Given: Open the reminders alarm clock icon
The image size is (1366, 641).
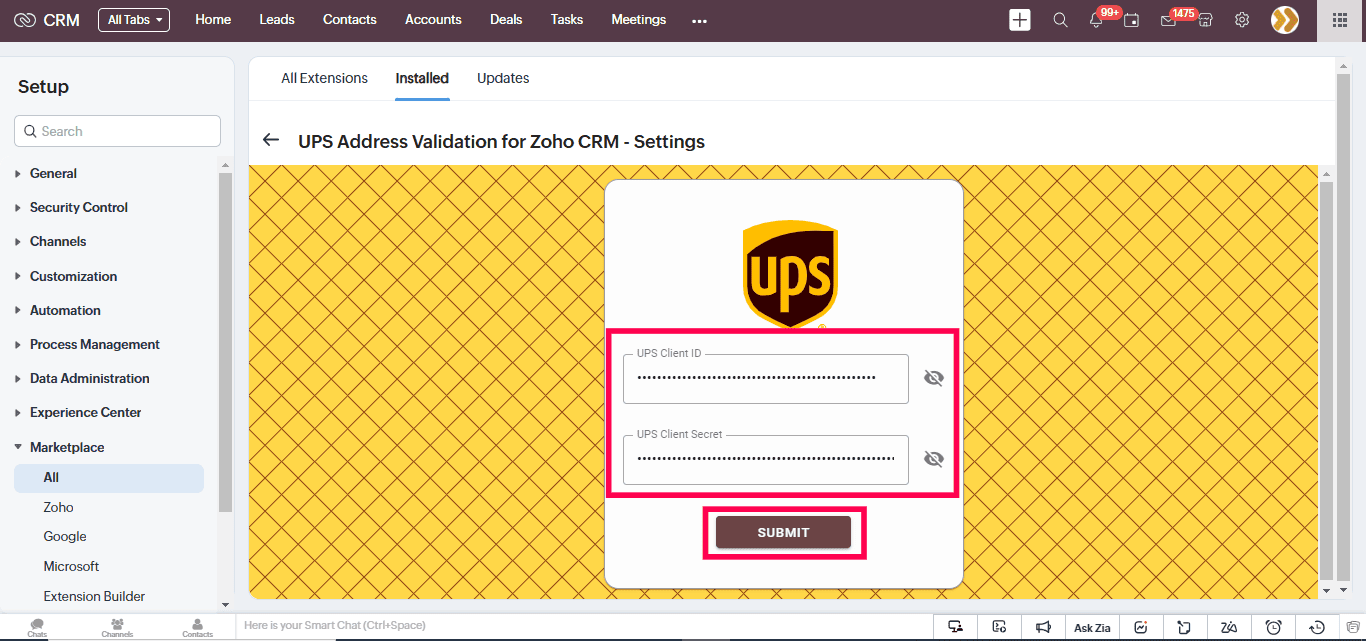Looking at the screenshot, I should click(1273, 627).
